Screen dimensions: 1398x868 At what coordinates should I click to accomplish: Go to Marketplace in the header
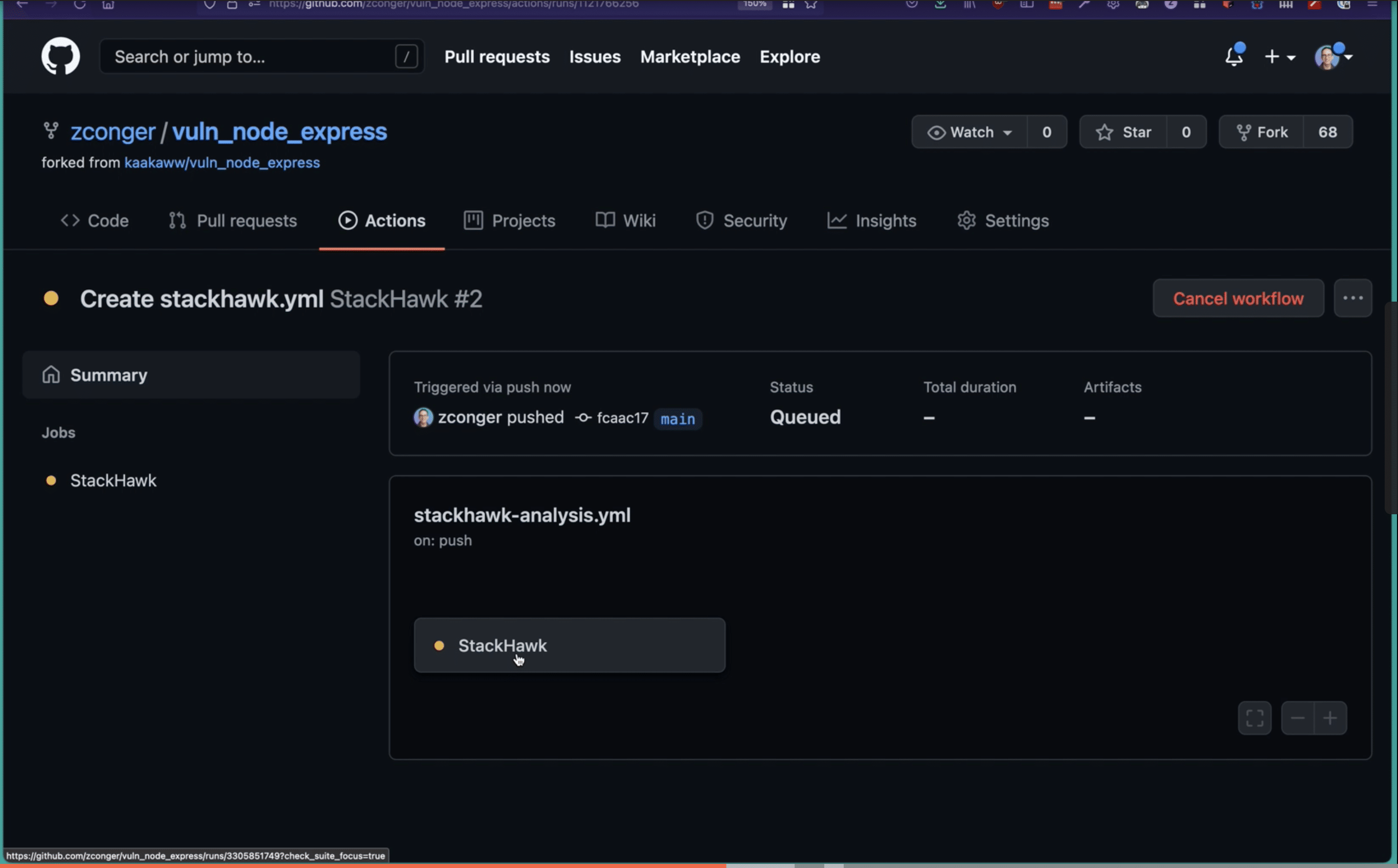click(x=690, y=57)
